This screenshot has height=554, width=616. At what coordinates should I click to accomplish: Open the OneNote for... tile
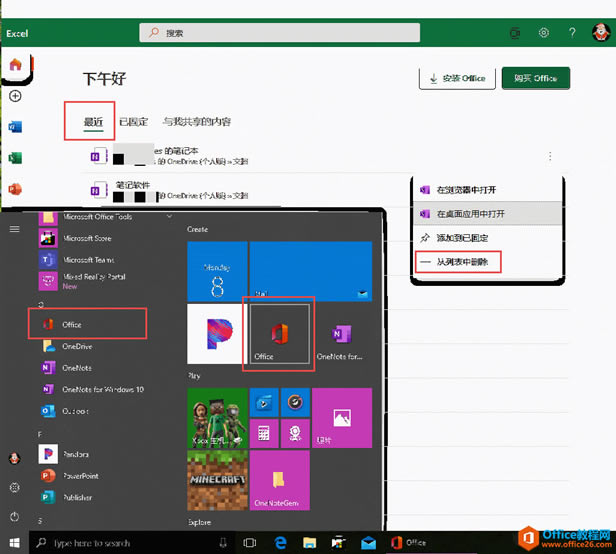pyautogui.click(x=342, y=334)
